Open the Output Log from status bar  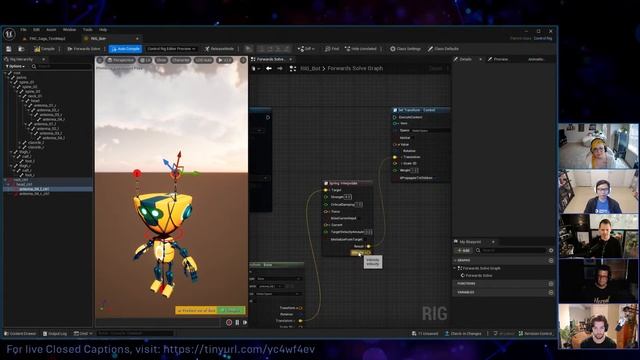(55, 333)
